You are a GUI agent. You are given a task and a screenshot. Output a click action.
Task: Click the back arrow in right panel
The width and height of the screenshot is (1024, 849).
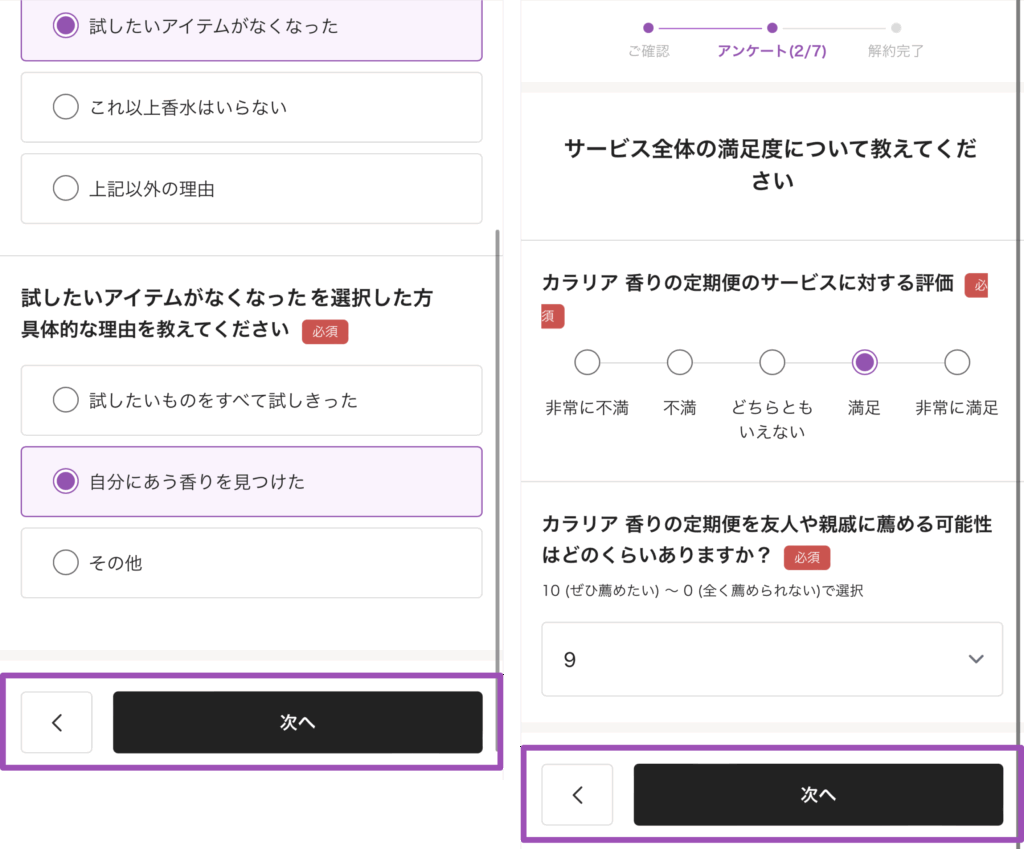click(577, 795)
